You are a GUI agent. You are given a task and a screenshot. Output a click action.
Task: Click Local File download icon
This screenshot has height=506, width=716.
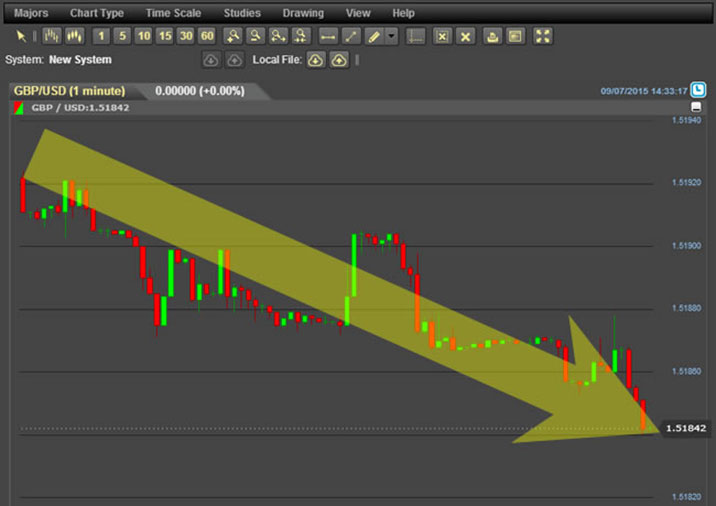(x=316, y=60)
